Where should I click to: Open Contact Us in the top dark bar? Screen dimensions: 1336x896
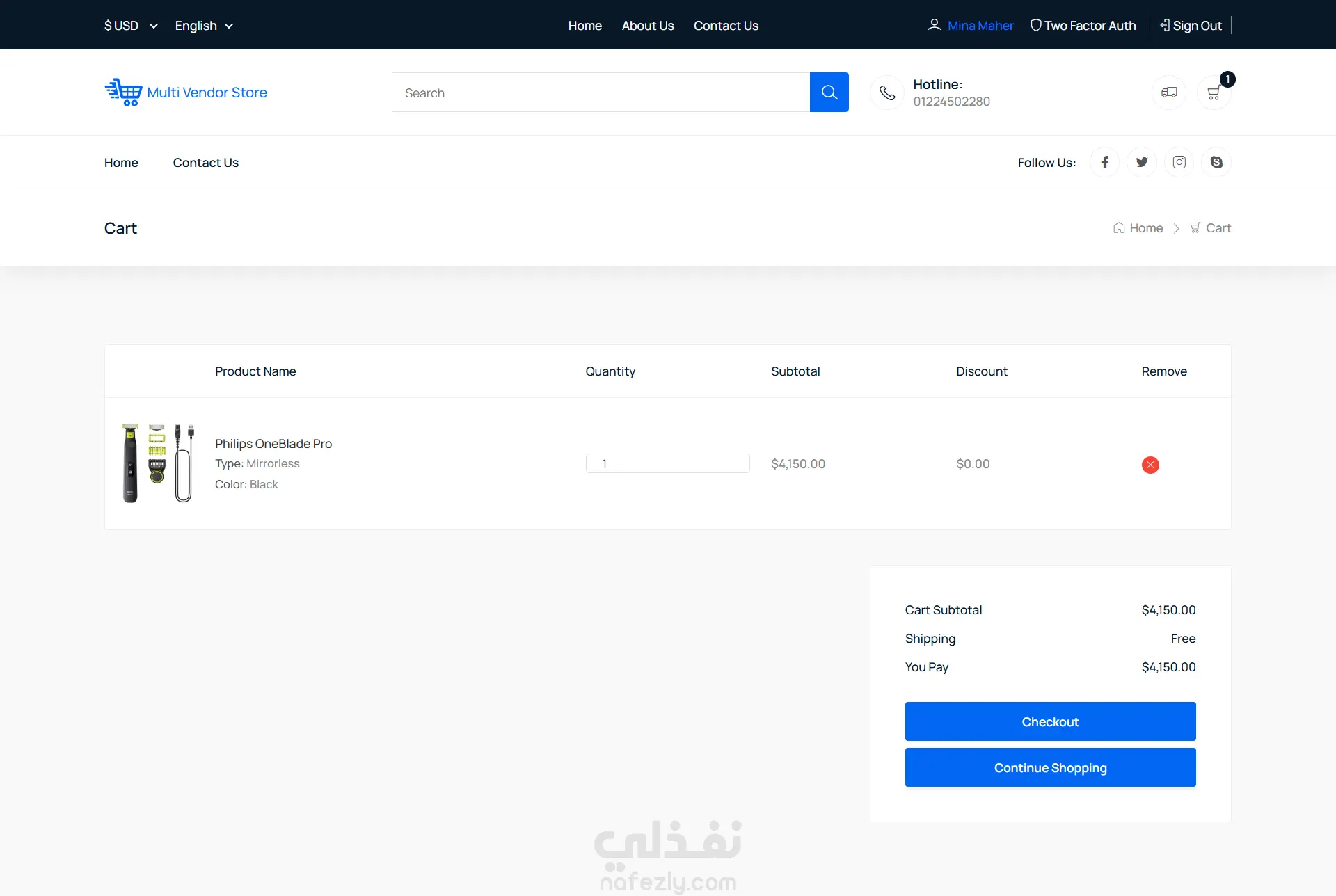tap(726, 26)
